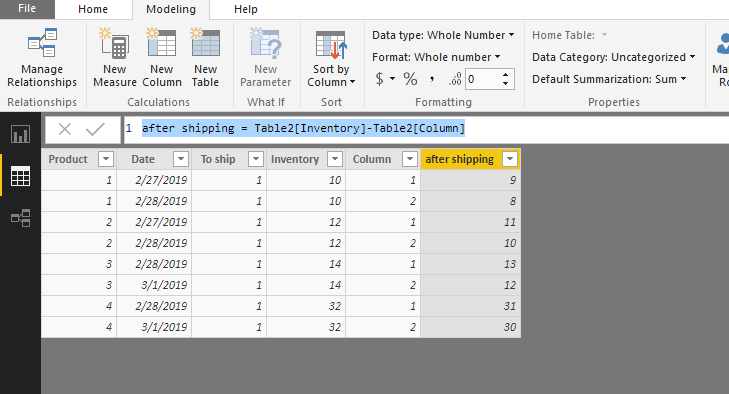Switch to Report view in sidebar
Image resolution: width=729 pixels, height=394 pixels.
[20, 134]
